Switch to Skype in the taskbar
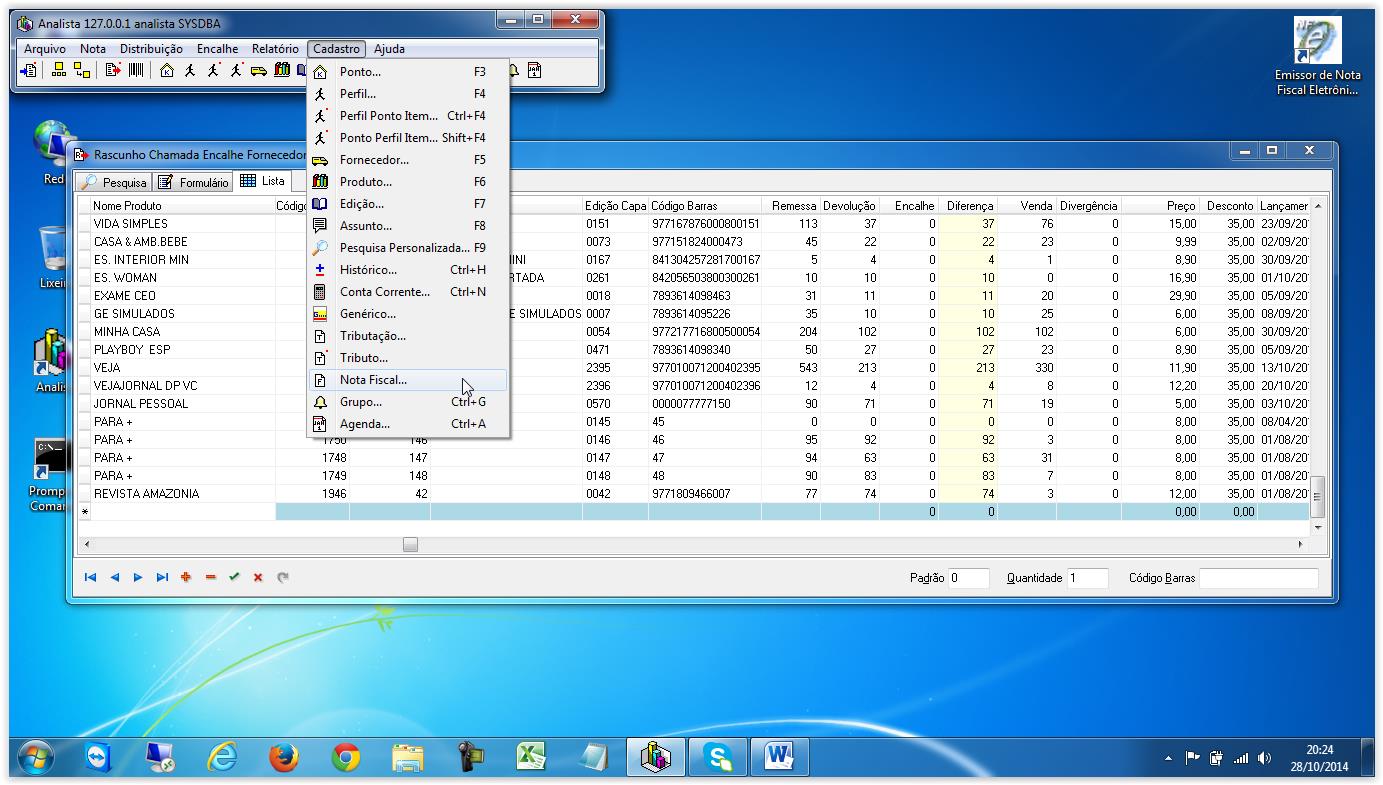1383x785 pixels. coord(718,758)
